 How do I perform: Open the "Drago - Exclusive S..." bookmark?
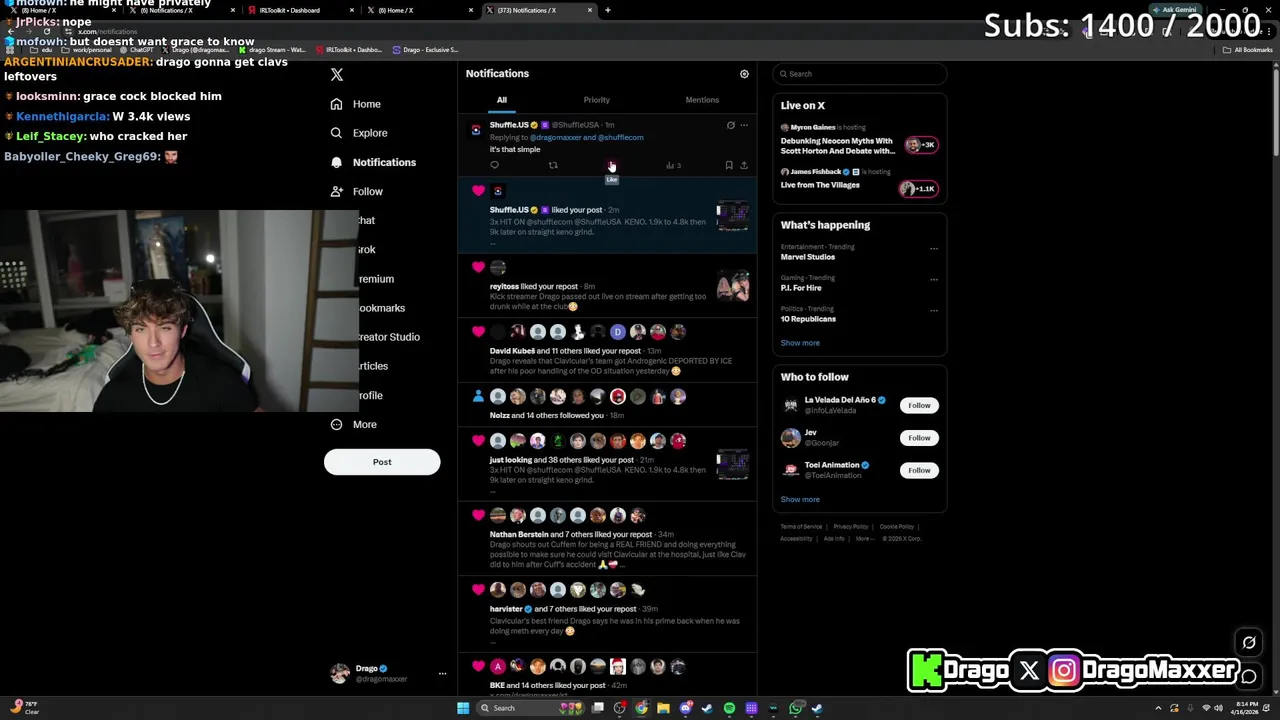(426, 50)
